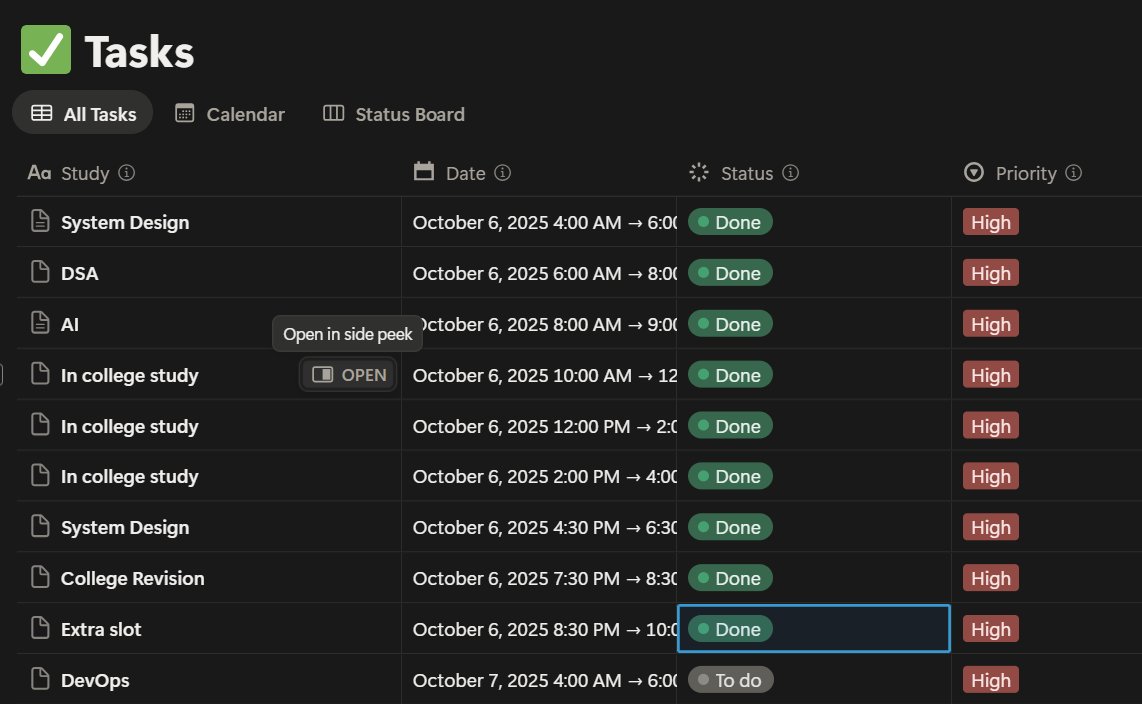Open the Calendar view tab
This screenshot has height=704, width=1142.
(230, 114)
